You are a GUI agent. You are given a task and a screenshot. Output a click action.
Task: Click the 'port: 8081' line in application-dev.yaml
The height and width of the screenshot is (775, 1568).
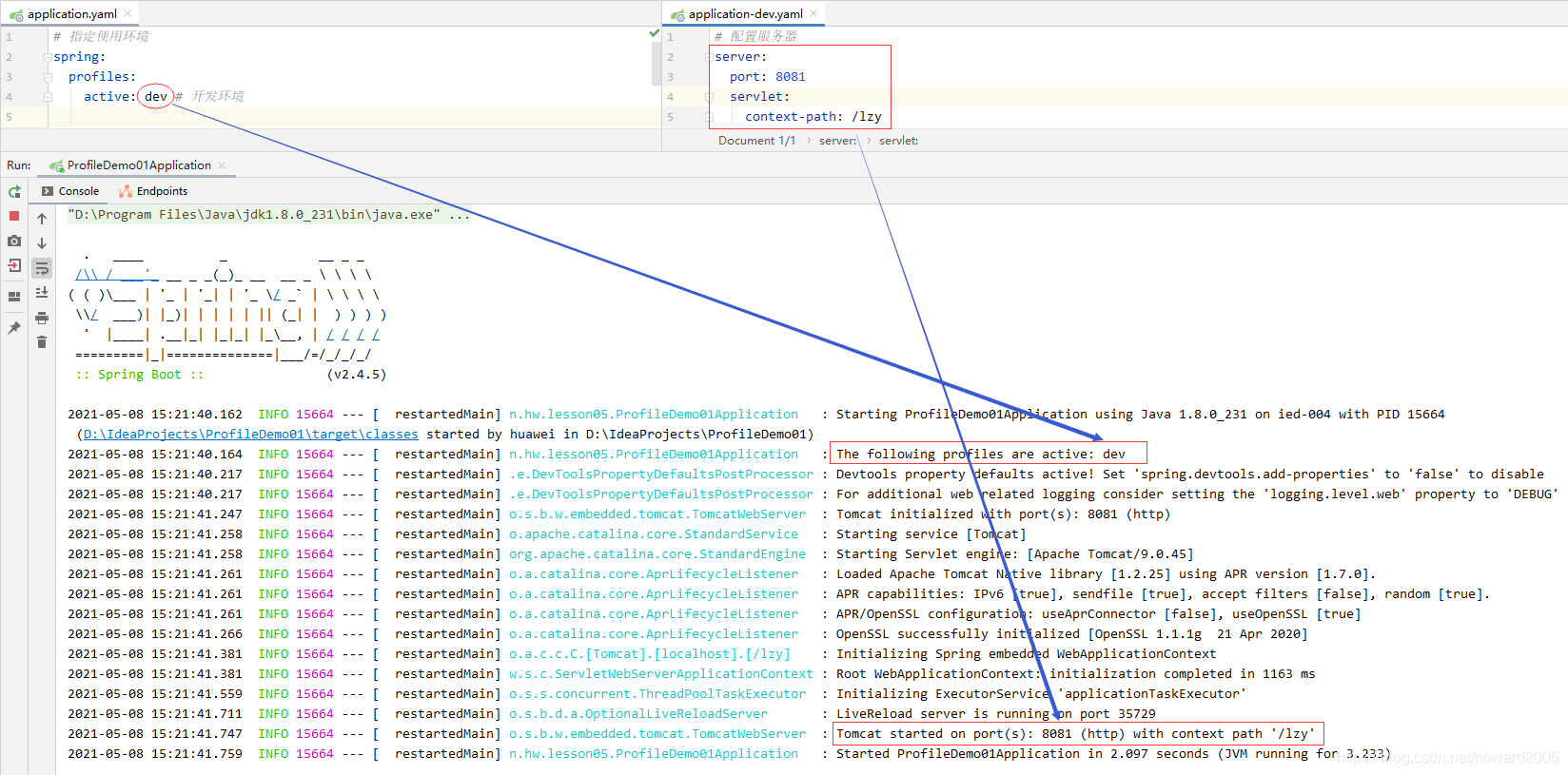(x=768, y=77)
